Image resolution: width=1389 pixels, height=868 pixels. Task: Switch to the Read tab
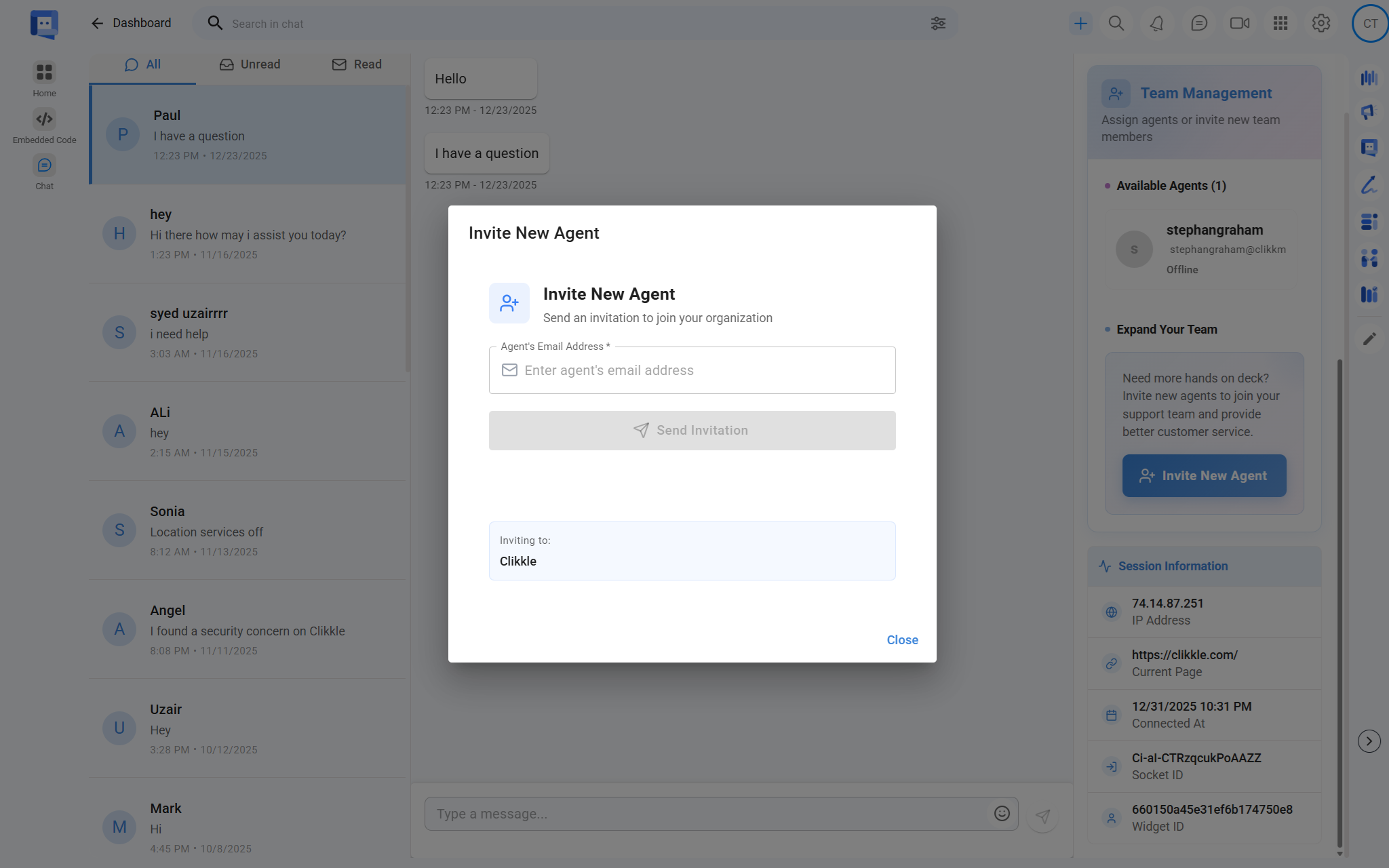pos(357,64)
